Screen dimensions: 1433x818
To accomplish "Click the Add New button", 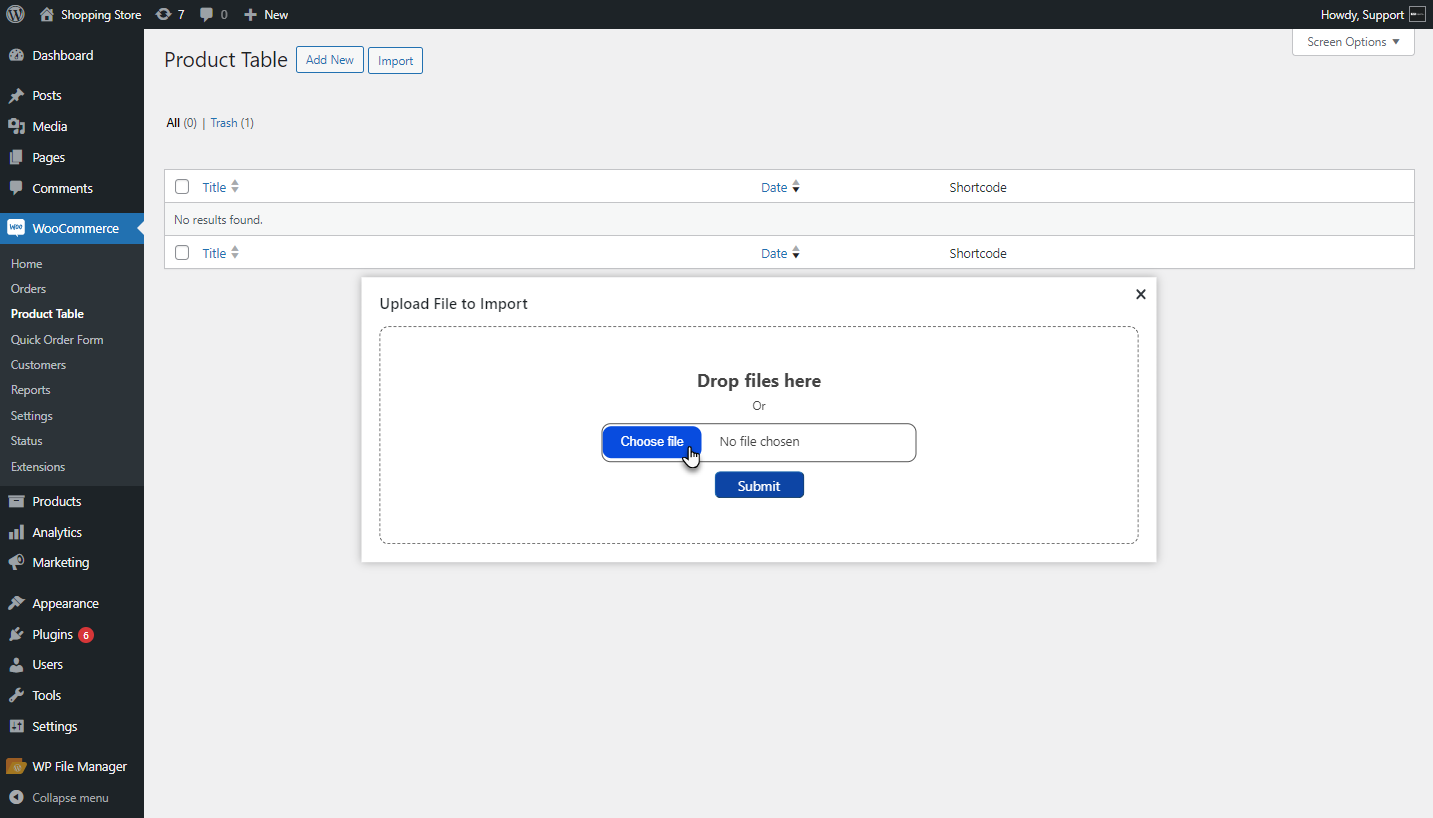I will (330, 60).
